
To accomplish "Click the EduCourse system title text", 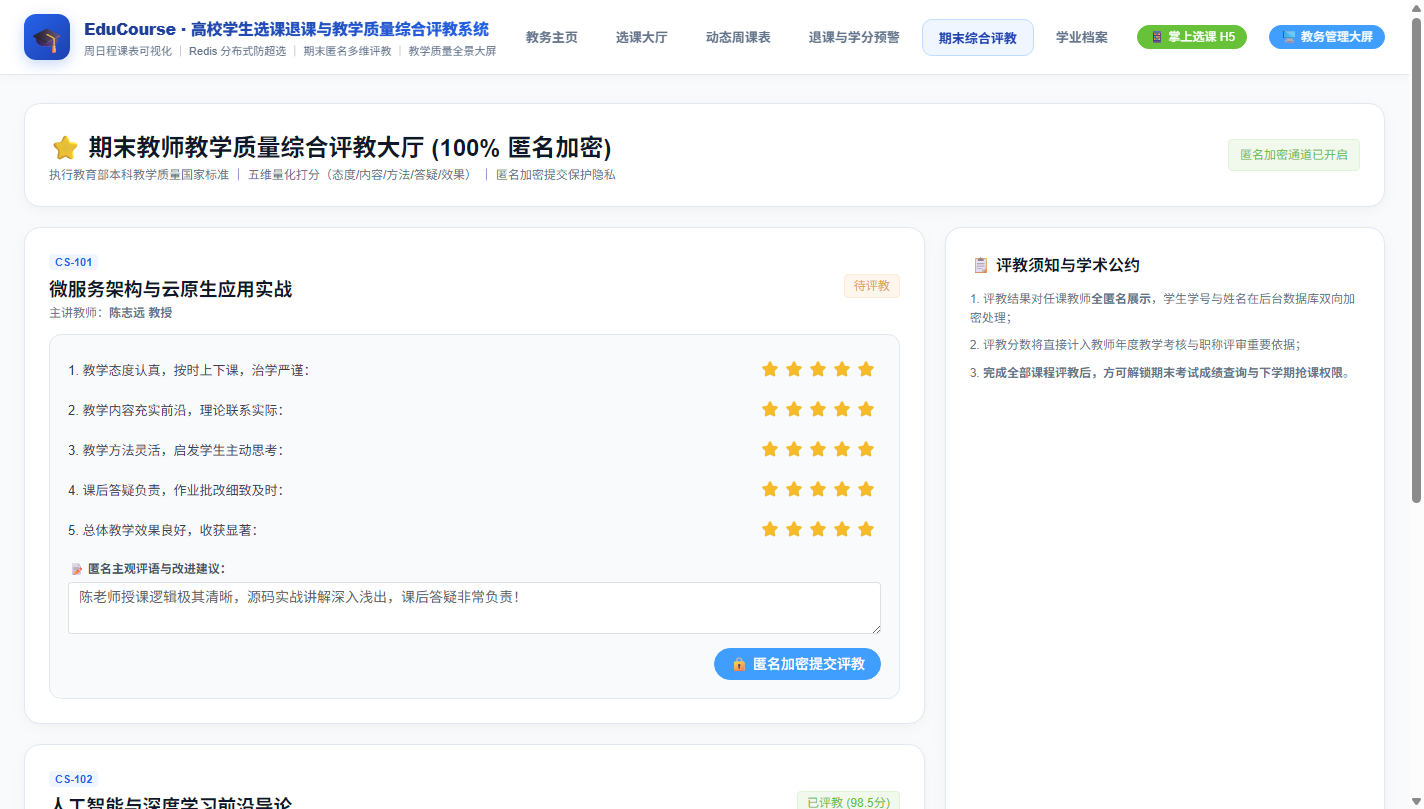I will pyautogui.click(x=287, y=29).
